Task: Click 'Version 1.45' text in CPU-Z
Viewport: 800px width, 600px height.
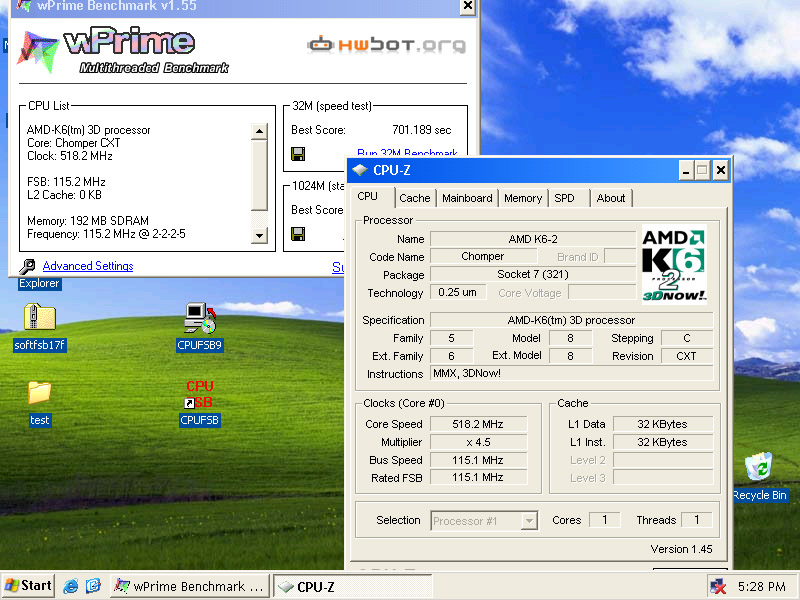Action: coord(681,549)
